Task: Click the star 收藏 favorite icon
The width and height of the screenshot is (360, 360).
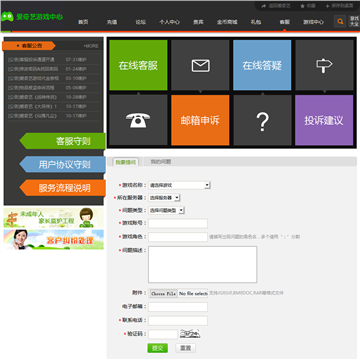Action: (x=302, y=6)
